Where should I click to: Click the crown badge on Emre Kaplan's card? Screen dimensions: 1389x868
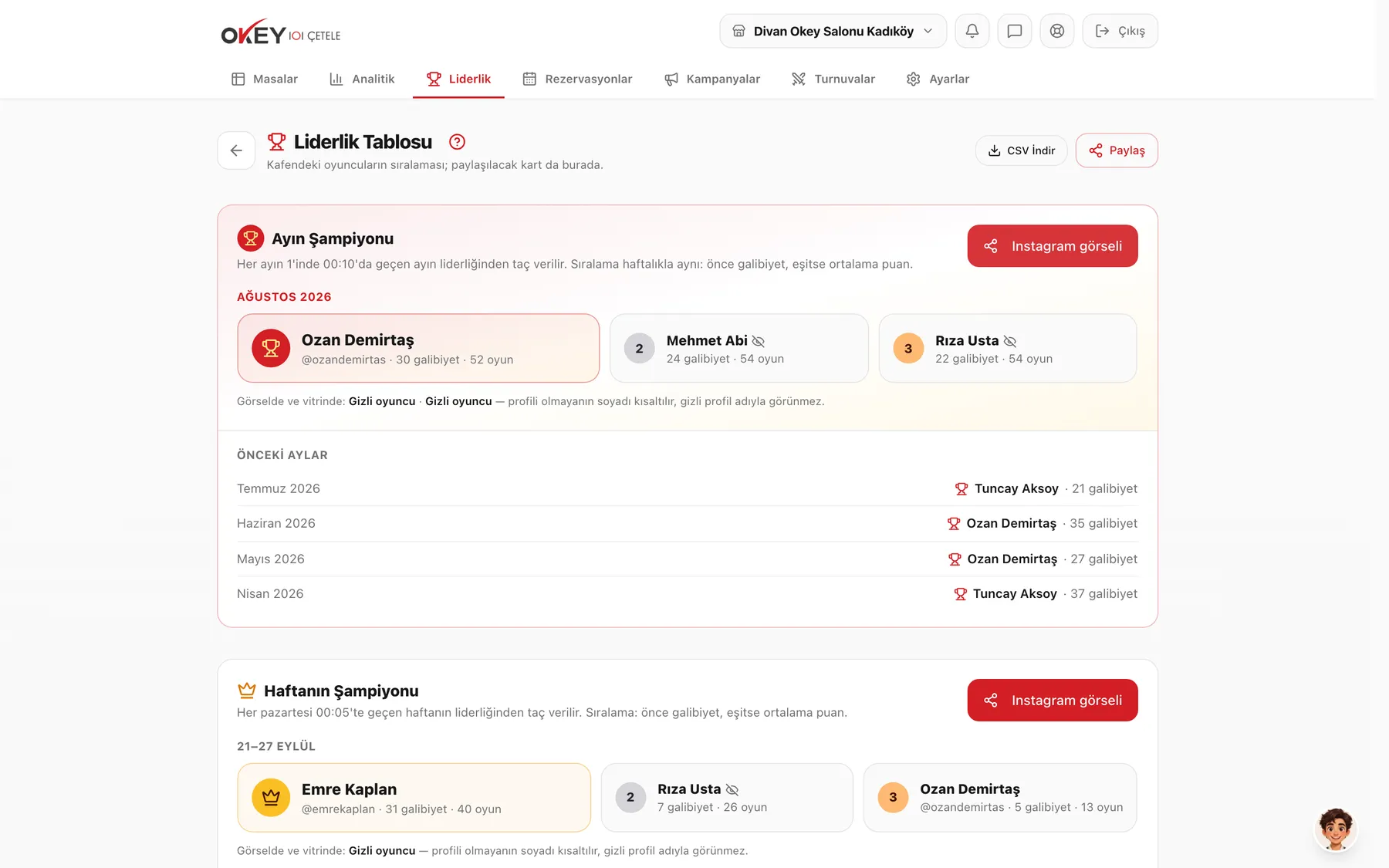pyautogui.click(x=271, y=798)
